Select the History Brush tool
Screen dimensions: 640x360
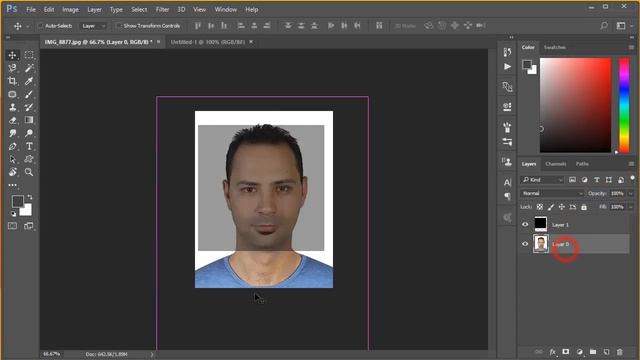(29, 107)
